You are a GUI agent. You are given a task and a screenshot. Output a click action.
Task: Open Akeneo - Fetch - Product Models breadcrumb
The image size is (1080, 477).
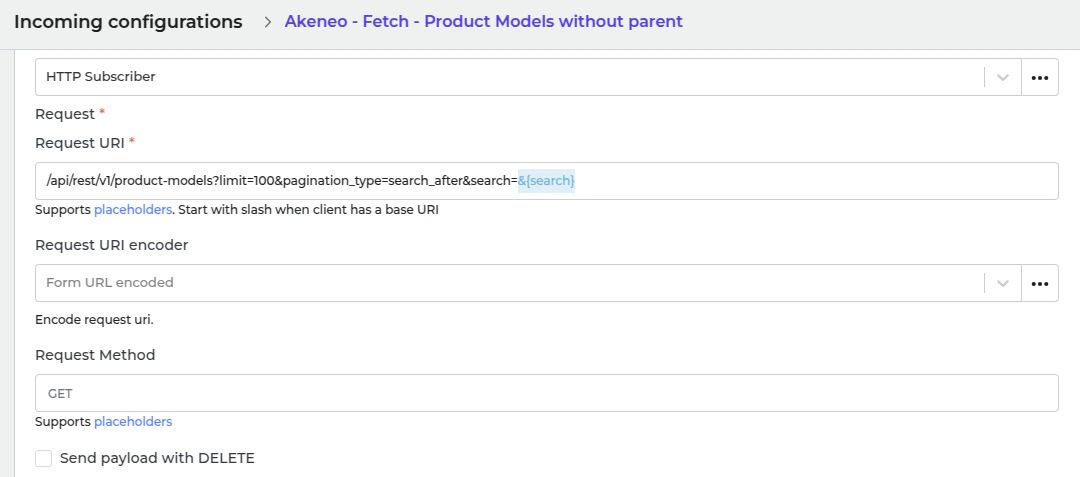tap(483, 21)
